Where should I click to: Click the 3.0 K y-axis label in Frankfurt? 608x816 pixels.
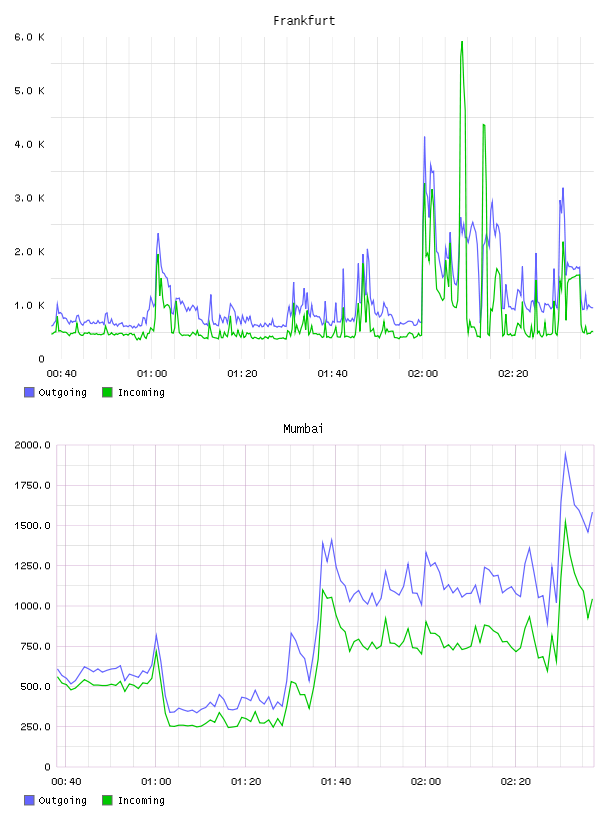click(30, 198)
